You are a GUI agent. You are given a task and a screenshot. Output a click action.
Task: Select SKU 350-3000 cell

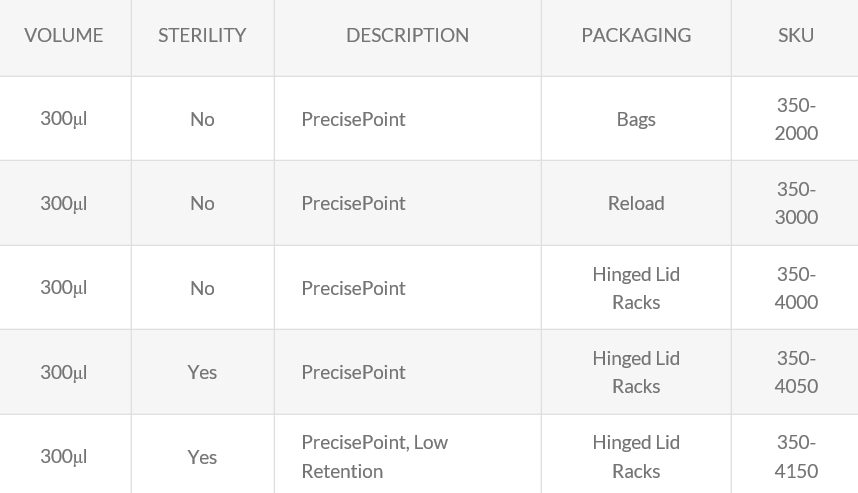(796, 203)
